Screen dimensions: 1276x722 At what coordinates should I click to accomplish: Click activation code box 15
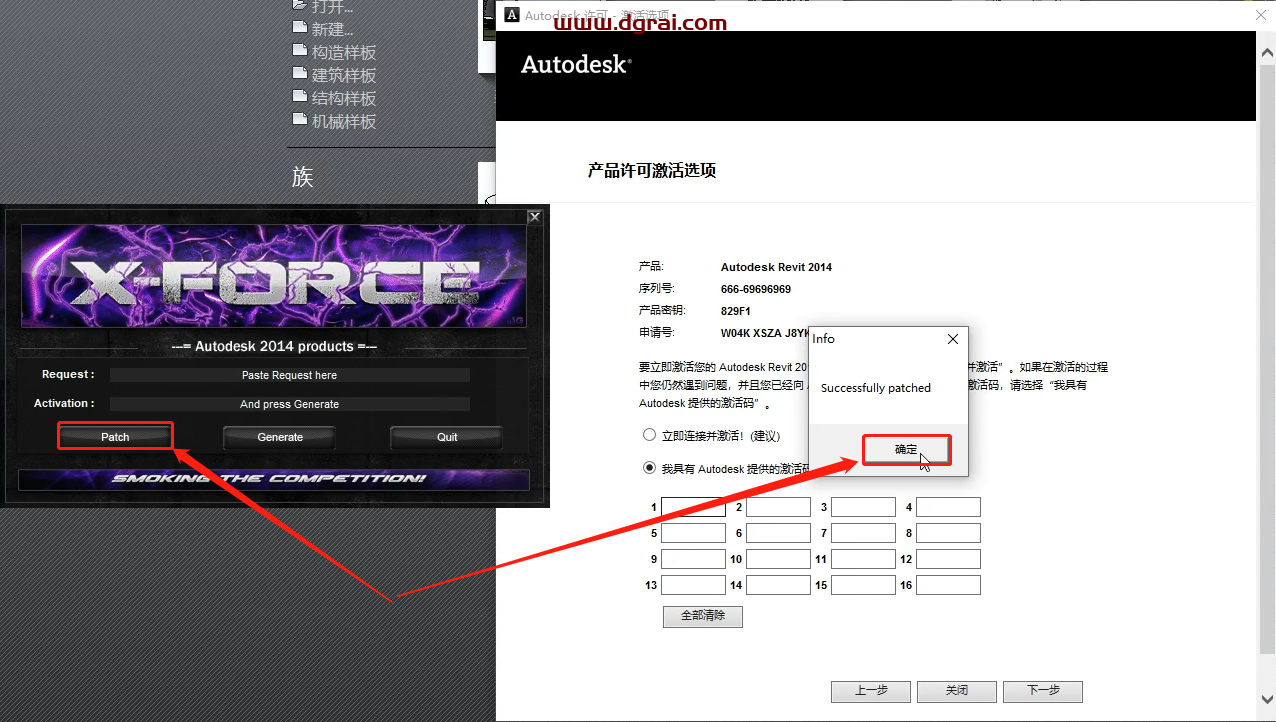[863, 585]
